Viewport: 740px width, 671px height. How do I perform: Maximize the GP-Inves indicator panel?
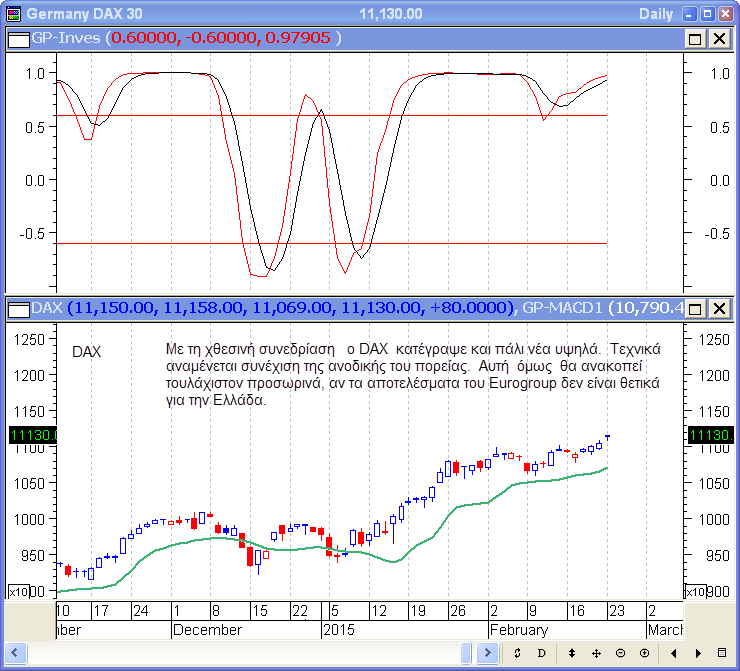tap(695, 39)
